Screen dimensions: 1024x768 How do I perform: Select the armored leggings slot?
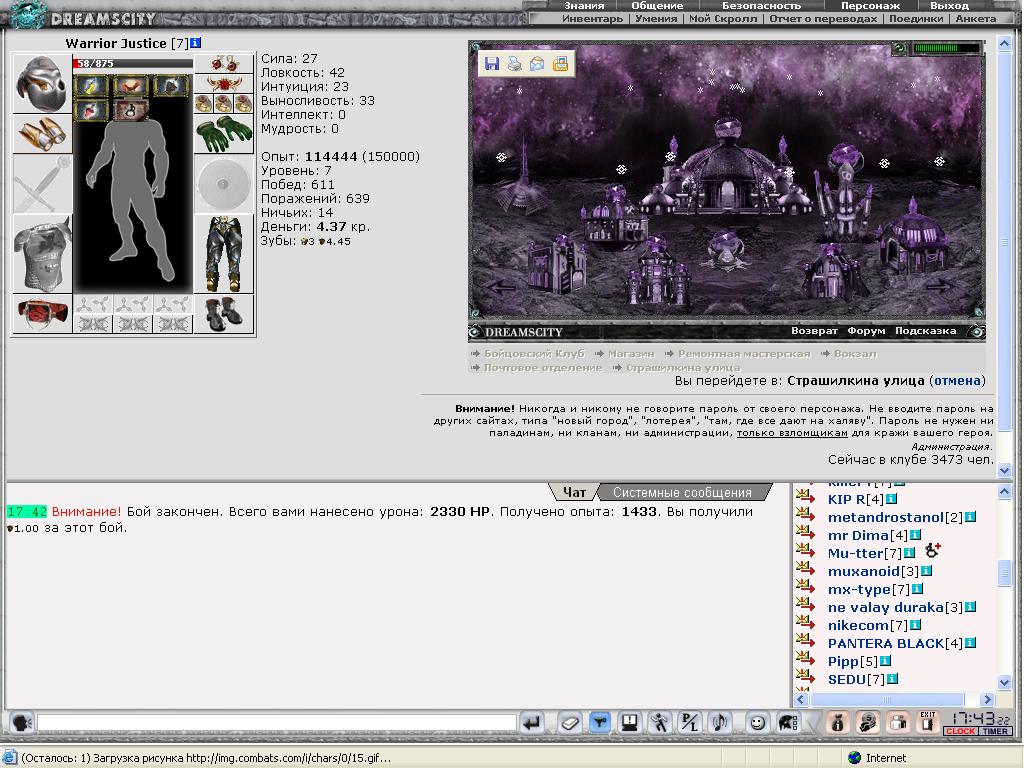pyautogui.click(x=224, y=254)
